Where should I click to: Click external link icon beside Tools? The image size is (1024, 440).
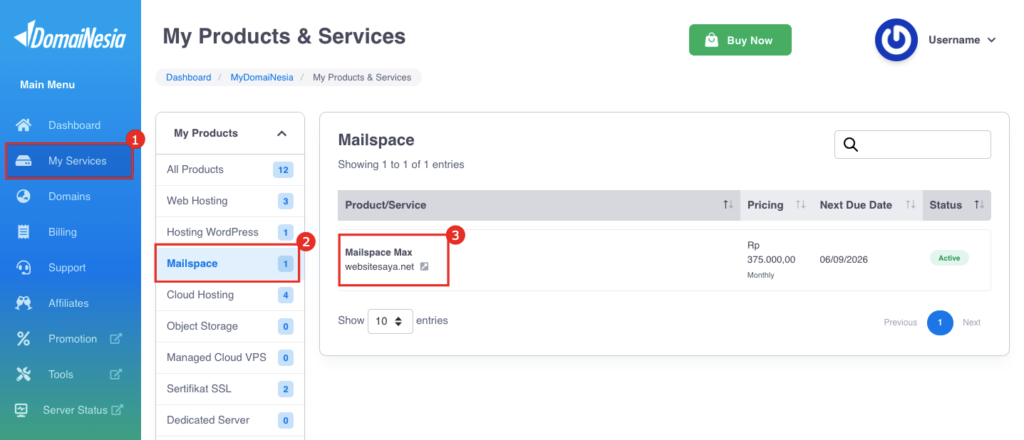point(116,374)
